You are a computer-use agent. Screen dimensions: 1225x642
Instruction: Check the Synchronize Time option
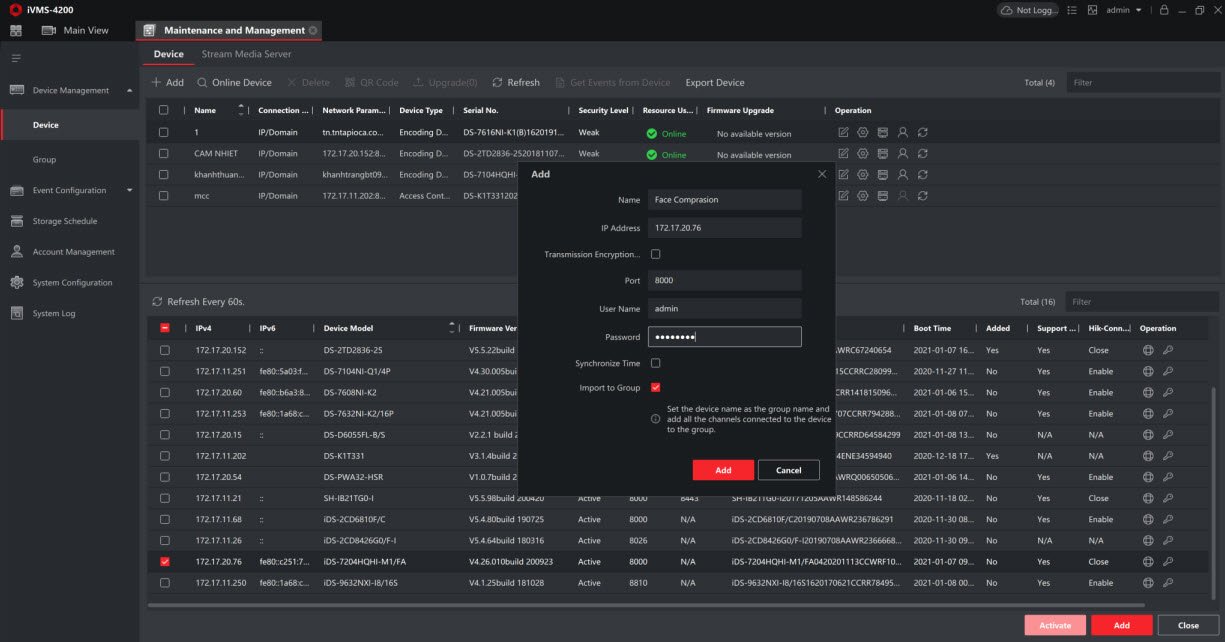pos(656,363)
